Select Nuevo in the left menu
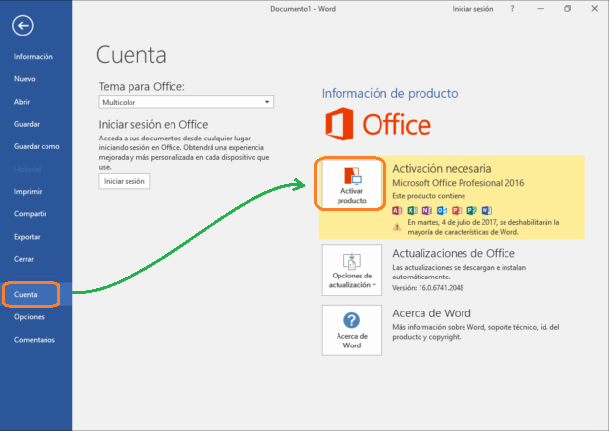 pos(24,79)
